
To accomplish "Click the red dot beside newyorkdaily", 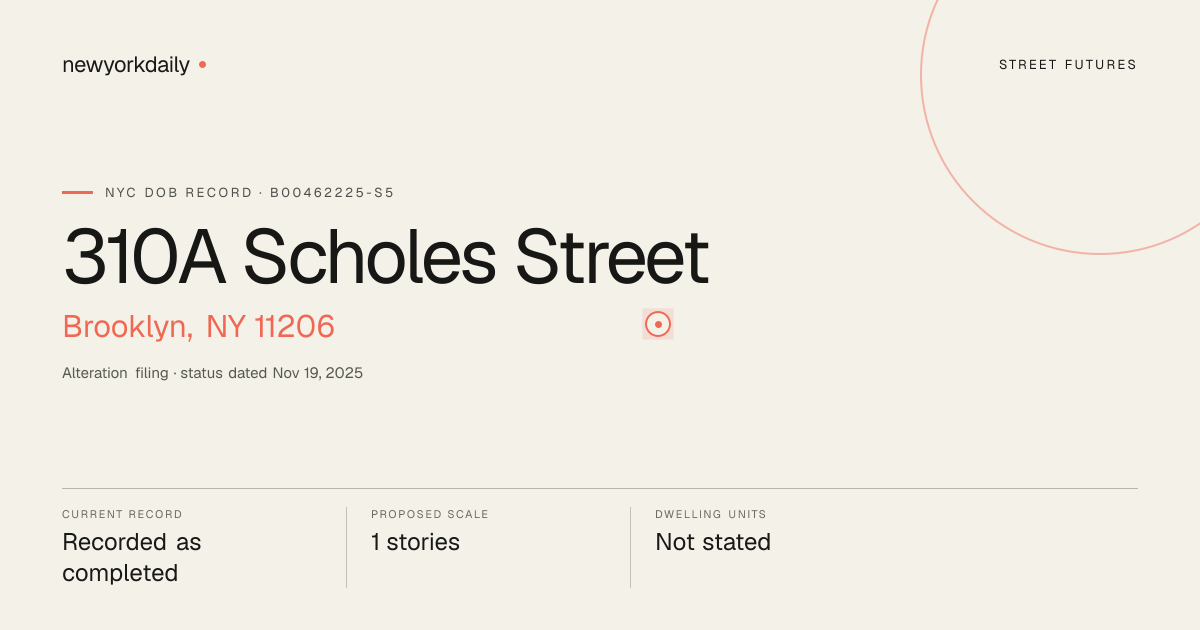I will (x=202, y=65).
